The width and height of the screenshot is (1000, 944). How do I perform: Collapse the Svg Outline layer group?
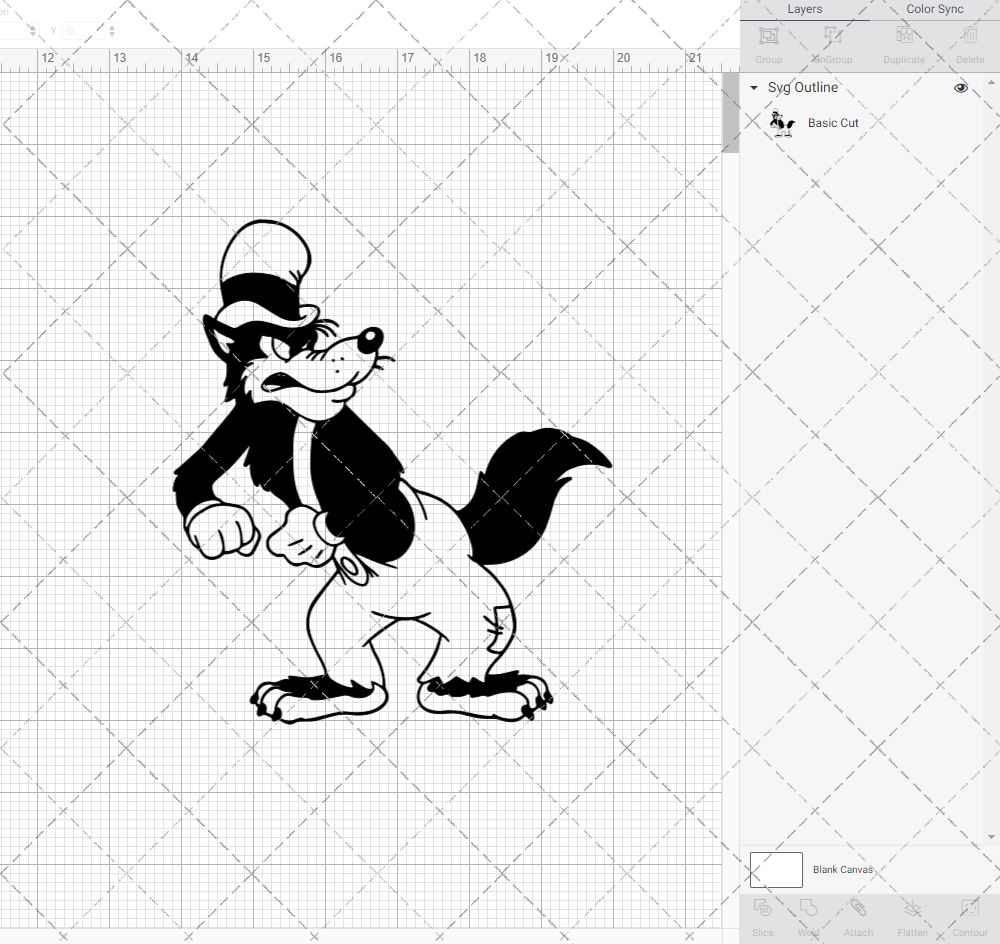tap(753, 88)
